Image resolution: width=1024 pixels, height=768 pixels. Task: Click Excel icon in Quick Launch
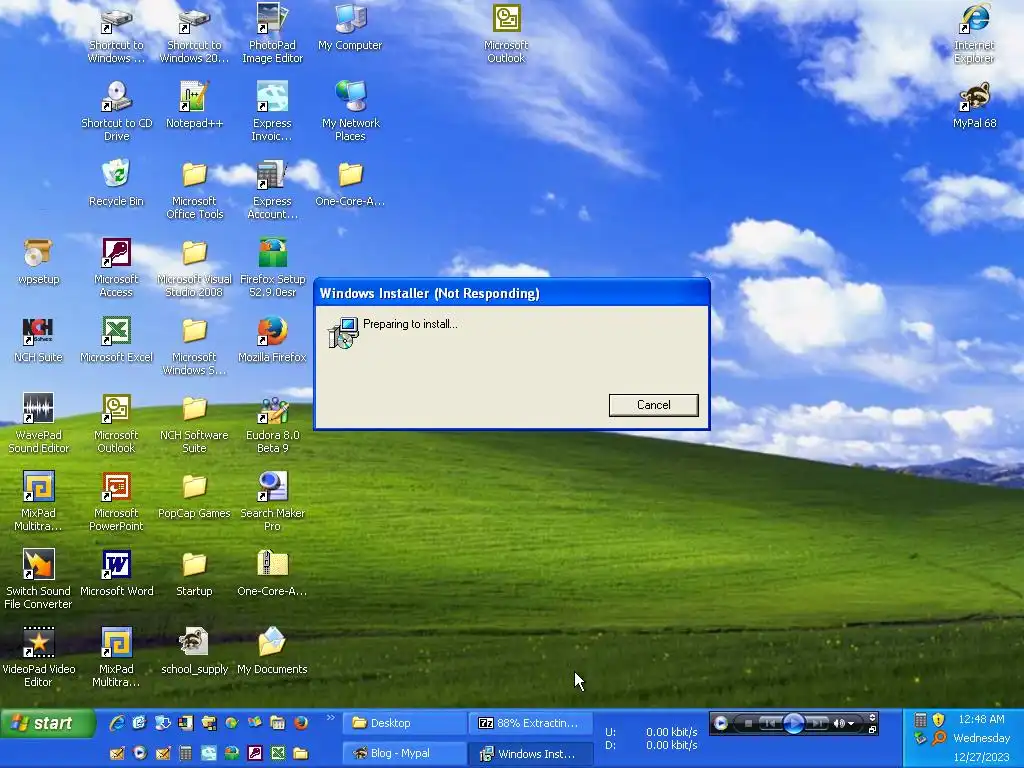click(x=278, y=752)
